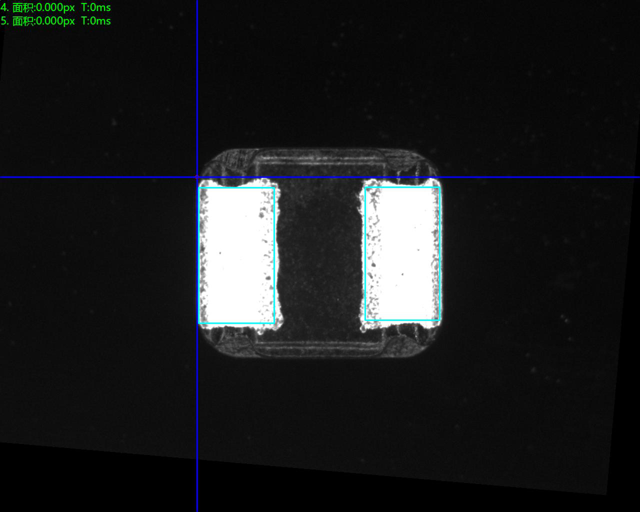
Task: Click the vertical blue line below the component
Action: 197,430
